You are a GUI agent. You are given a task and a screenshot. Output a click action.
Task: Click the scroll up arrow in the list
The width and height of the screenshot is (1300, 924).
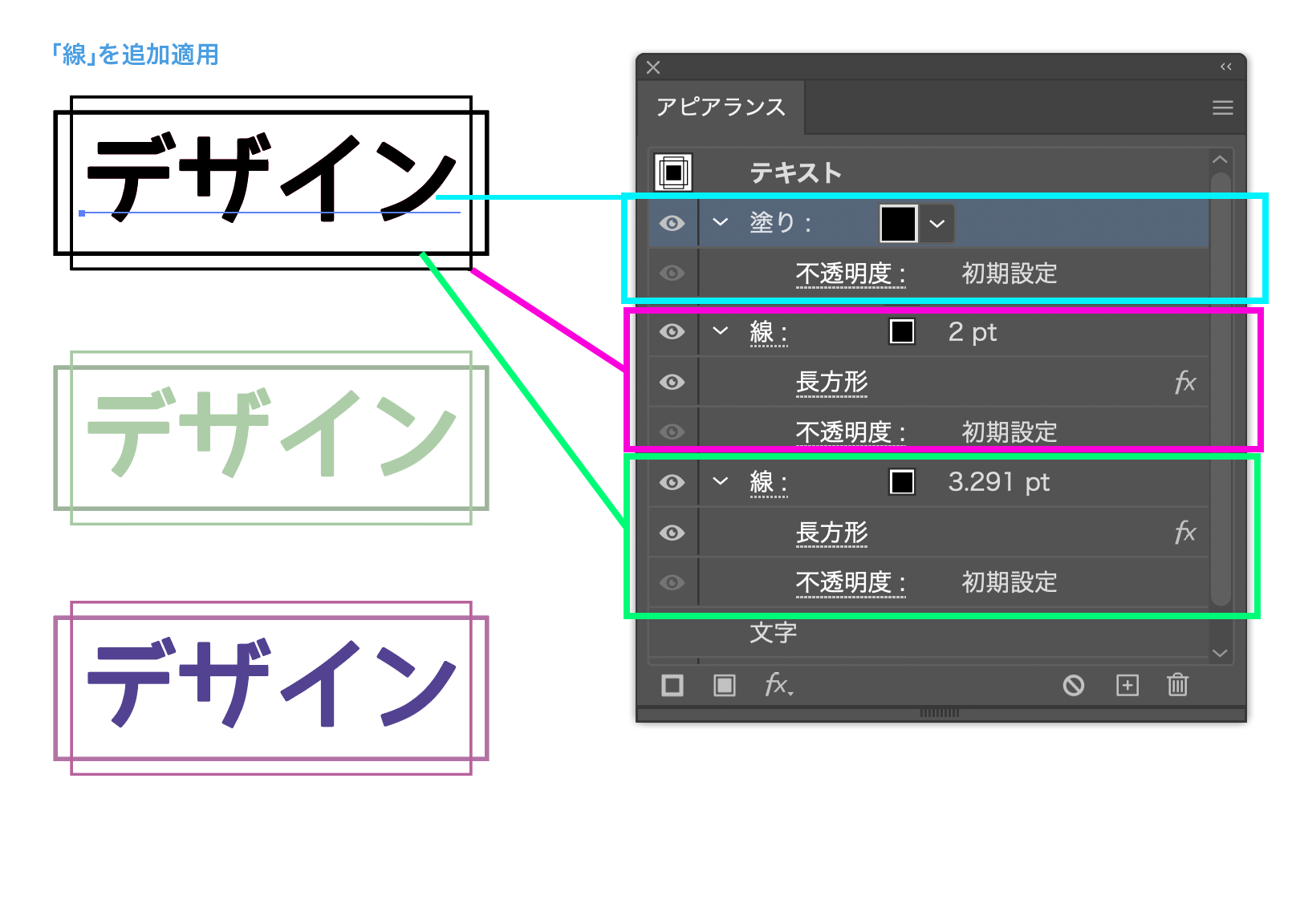pos(1220,160)
